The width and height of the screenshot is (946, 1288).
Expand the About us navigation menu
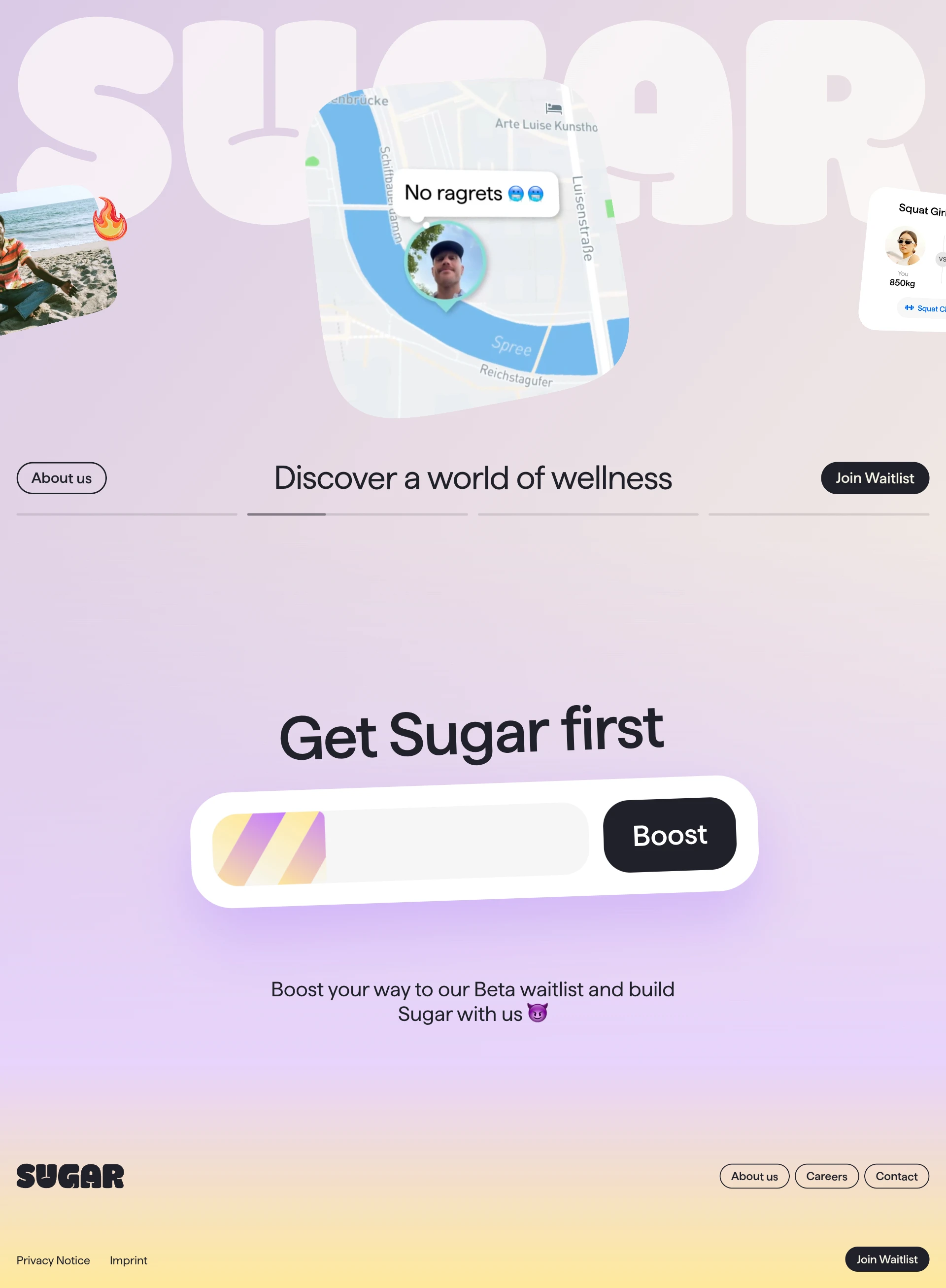coord(61,478)
